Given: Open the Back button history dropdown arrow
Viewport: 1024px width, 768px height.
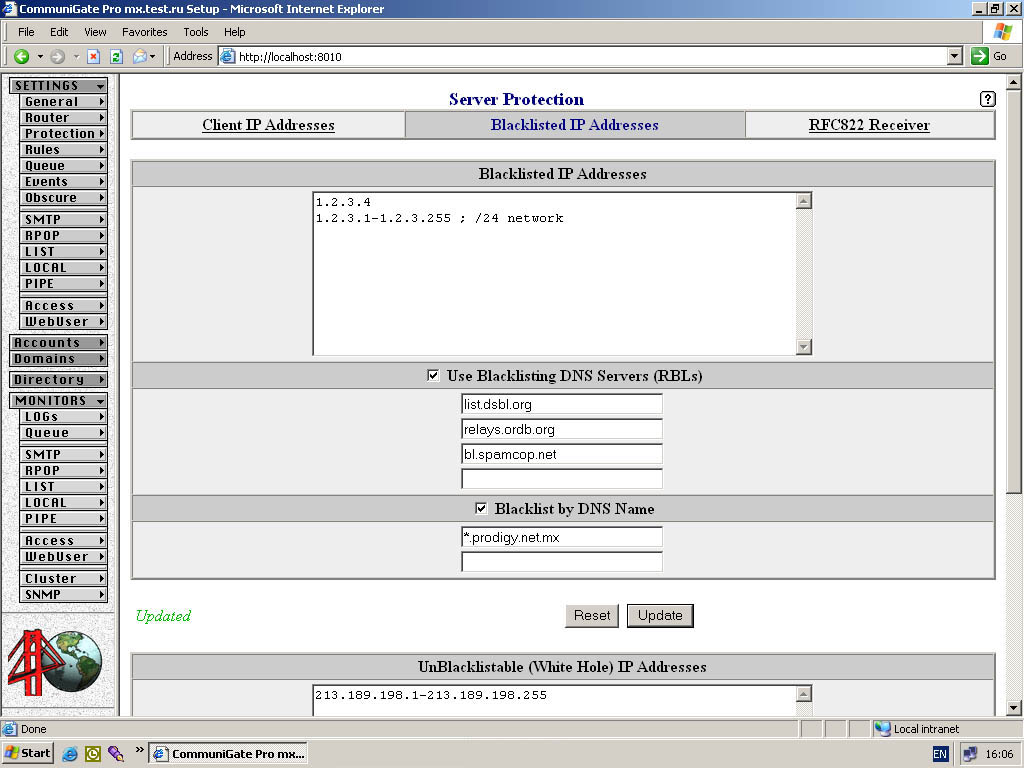Looking at the screenshot, I should point(40,57).
